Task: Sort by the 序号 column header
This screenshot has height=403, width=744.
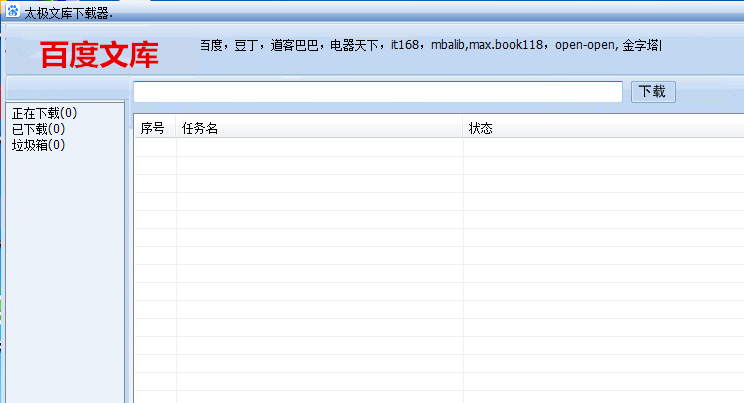Action: 155,128
